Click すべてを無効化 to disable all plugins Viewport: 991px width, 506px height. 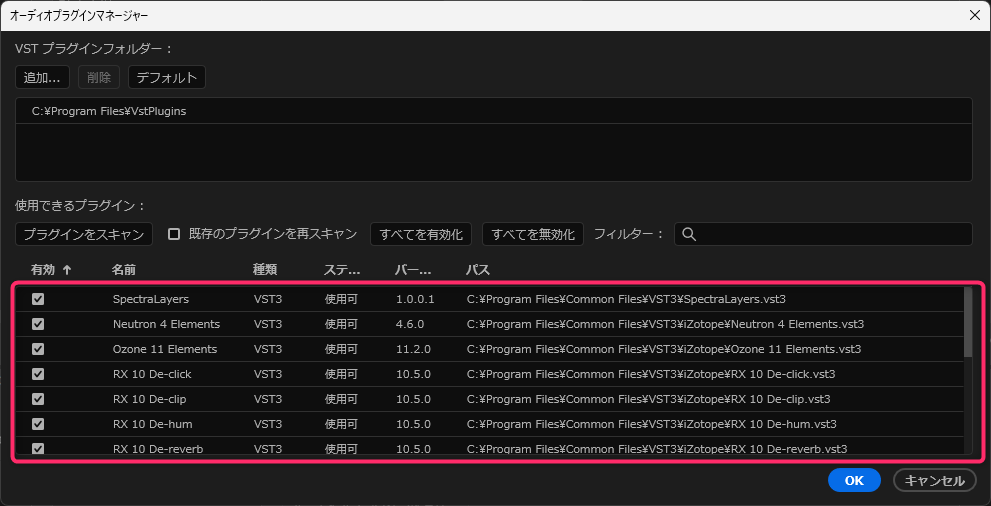[533, 234]
